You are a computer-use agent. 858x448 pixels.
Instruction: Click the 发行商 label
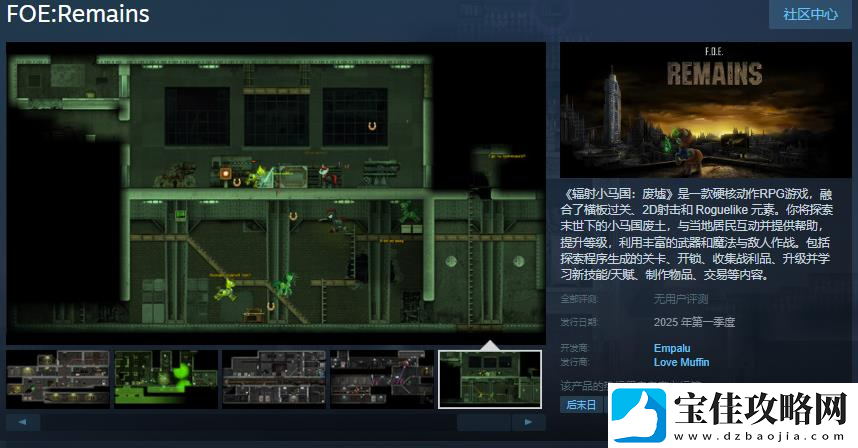click(x=575, y=362)
